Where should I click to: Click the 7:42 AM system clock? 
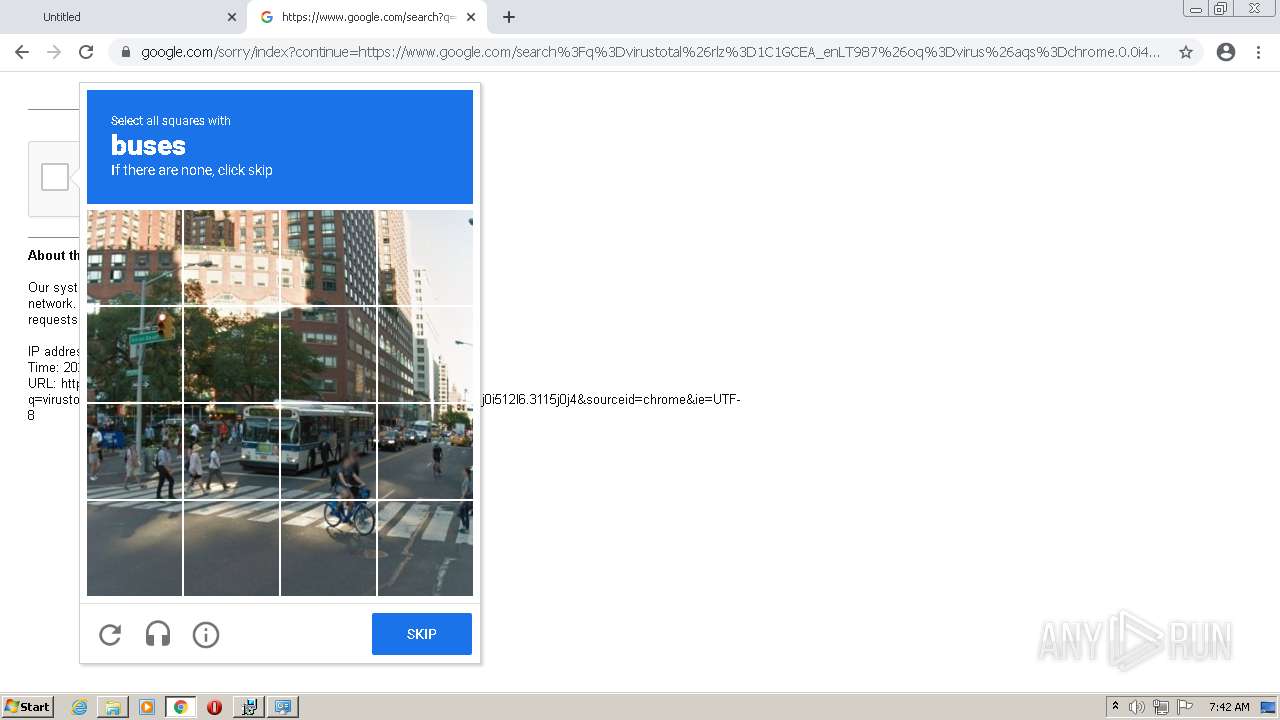coord(1229,707)
